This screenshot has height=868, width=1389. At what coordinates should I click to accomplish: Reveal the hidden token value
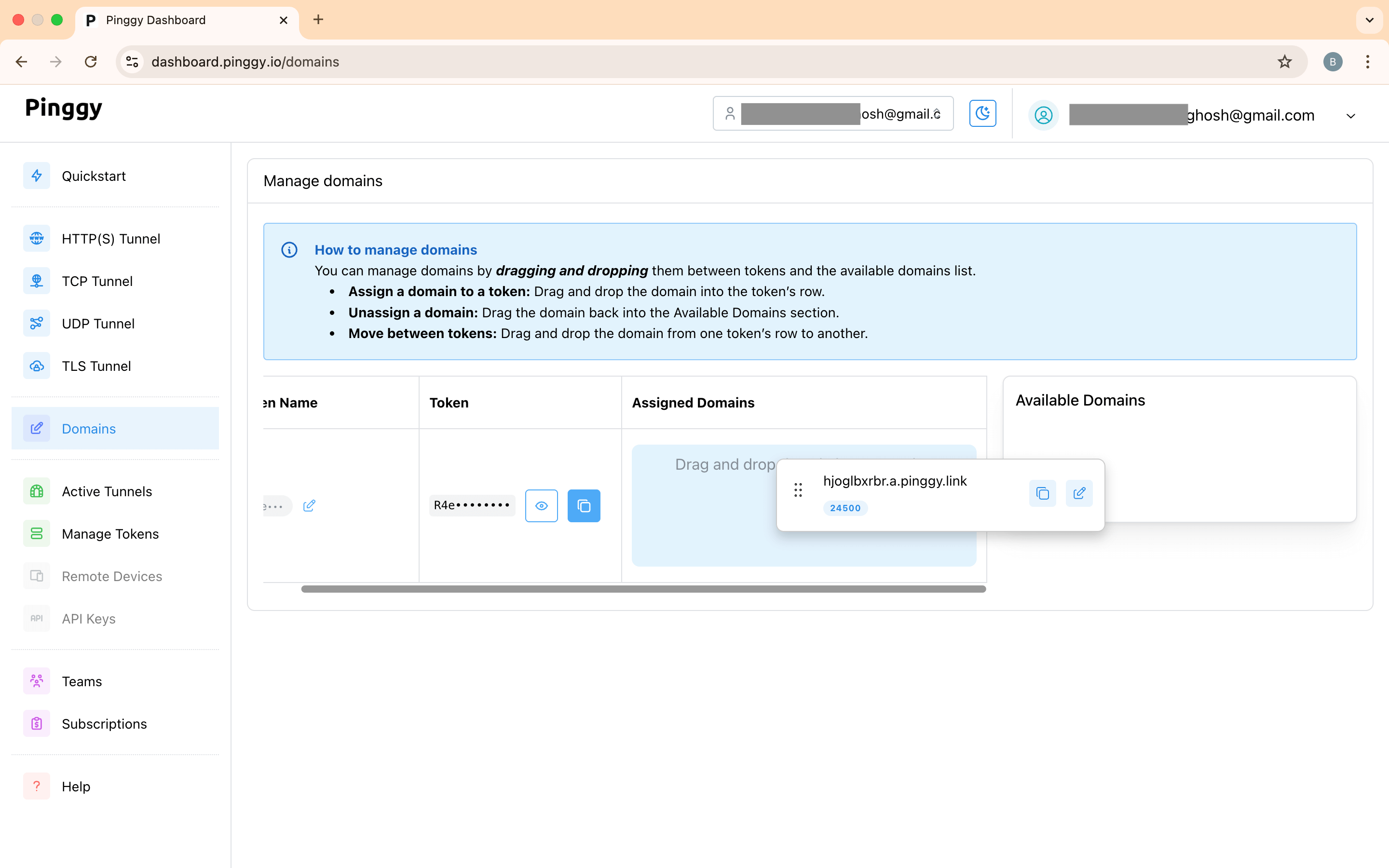(x=541, y=505)
